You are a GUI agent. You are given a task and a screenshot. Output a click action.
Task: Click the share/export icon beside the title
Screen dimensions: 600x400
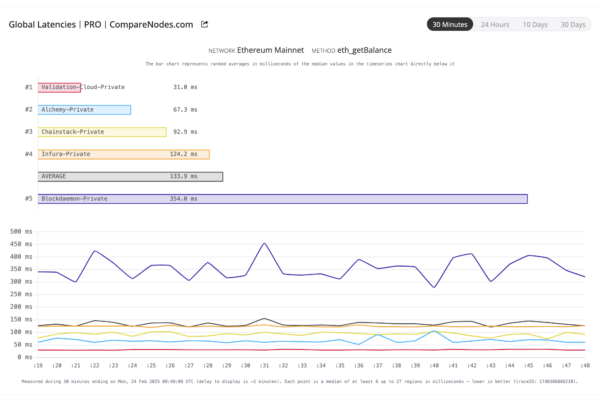point(205,24)
